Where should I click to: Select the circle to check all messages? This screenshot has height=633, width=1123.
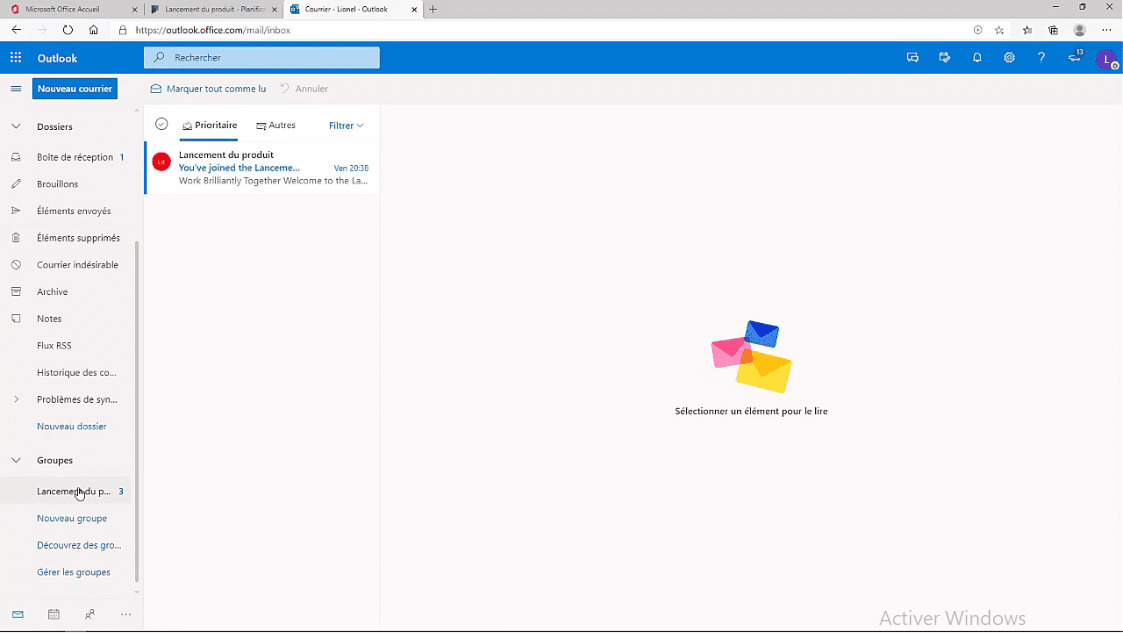[x=161, y=124]
